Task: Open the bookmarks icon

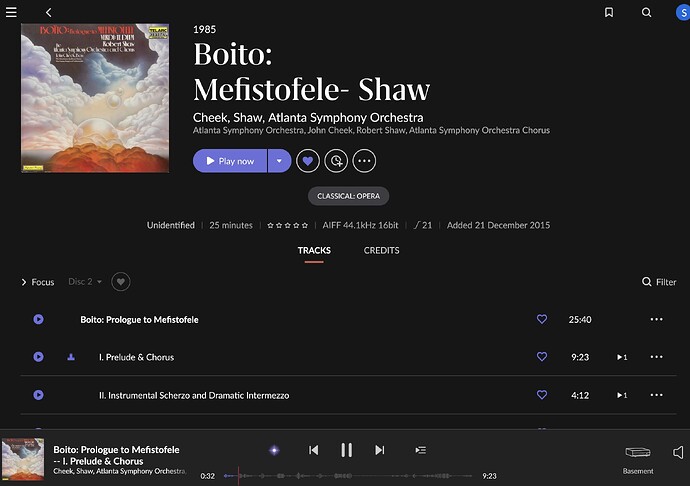Action: (x=609, y=12)
